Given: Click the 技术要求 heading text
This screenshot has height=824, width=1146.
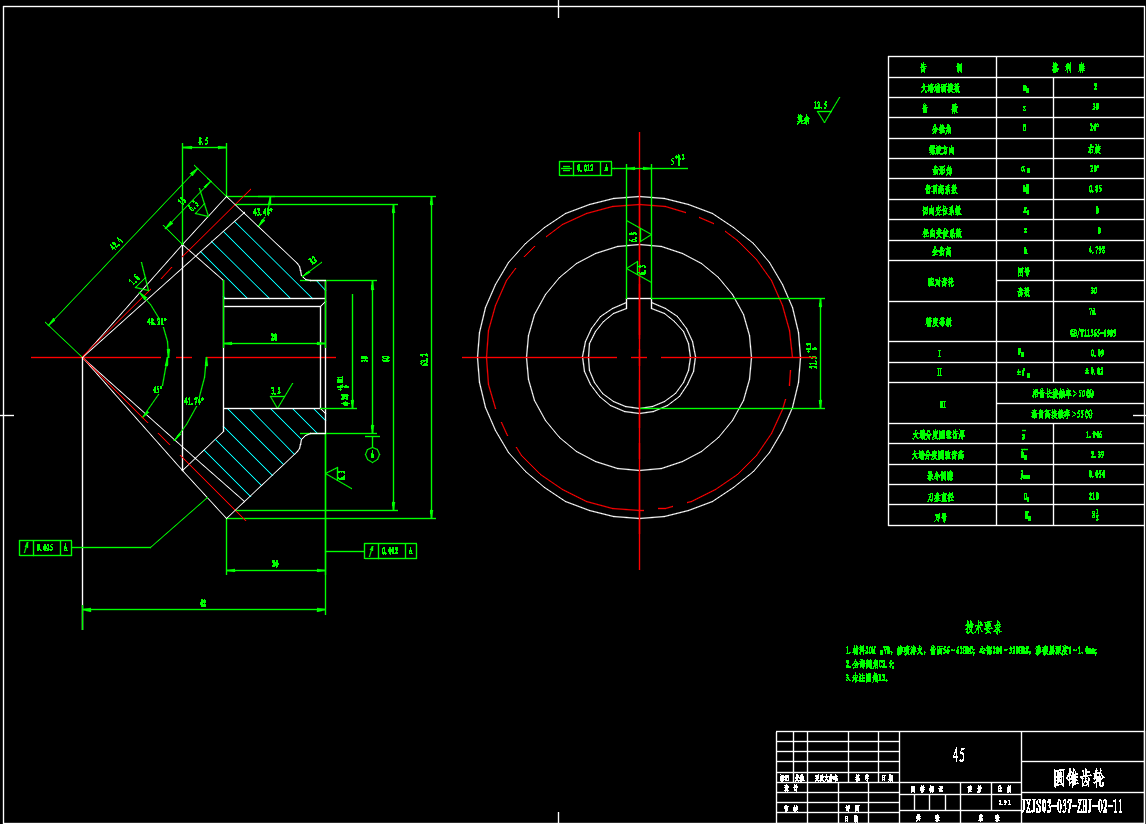Looking at the screenshot, I should coord(983,627).
